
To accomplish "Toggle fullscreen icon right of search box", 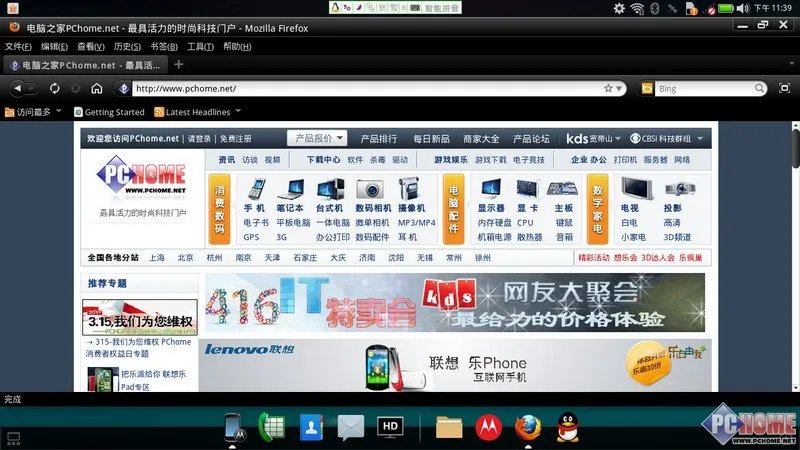I will click(784, 88).
